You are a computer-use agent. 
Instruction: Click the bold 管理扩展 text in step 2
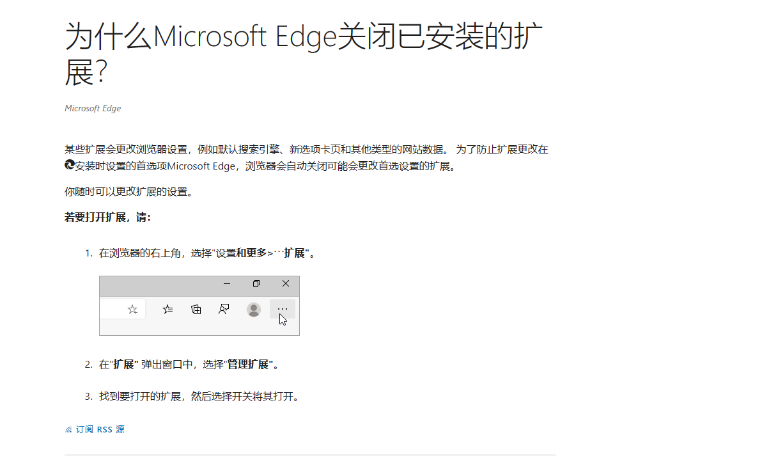pyautogui.click(x=248, y=364)
